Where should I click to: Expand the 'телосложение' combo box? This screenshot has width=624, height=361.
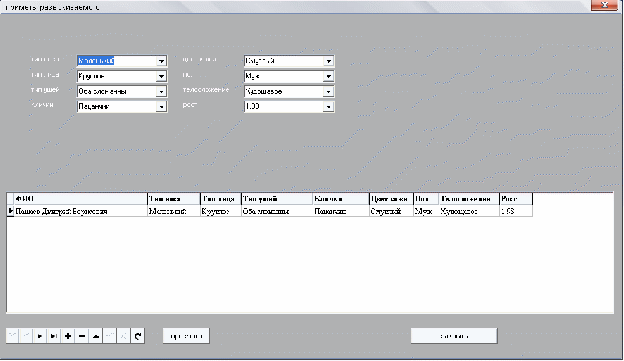click(328, 91)
